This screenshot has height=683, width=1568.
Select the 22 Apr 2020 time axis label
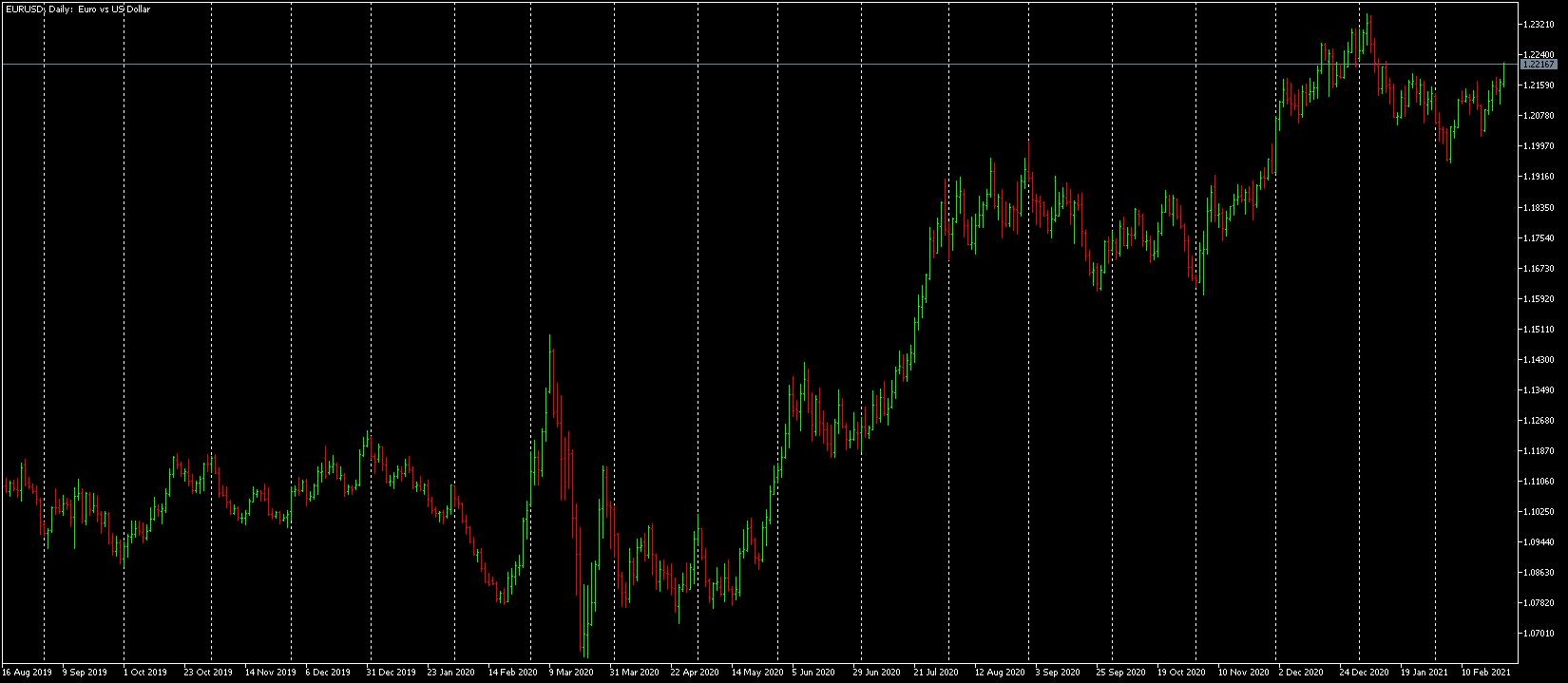(x=695, y=673)
